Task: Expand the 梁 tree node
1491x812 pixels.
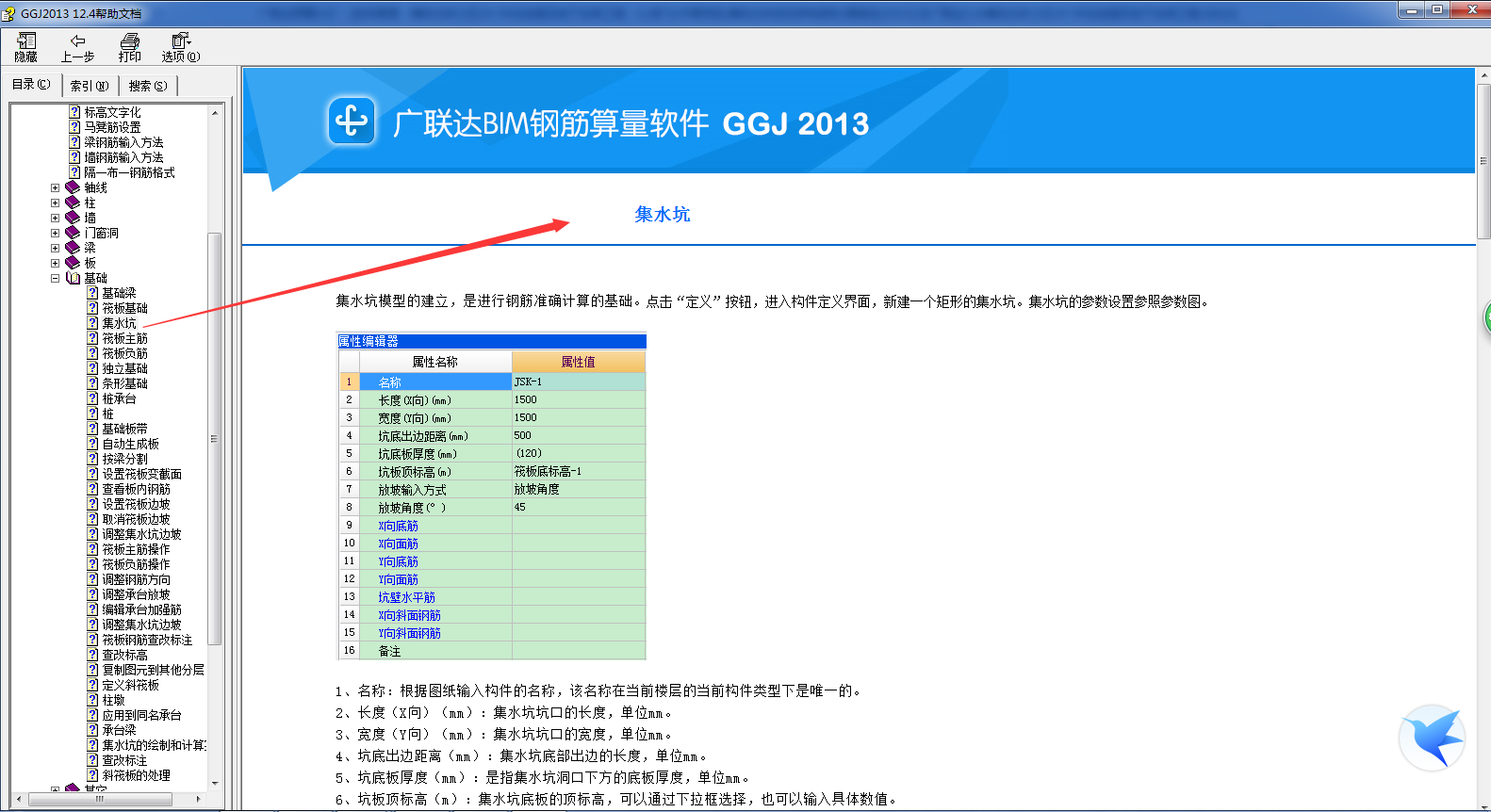Action: 55,248
